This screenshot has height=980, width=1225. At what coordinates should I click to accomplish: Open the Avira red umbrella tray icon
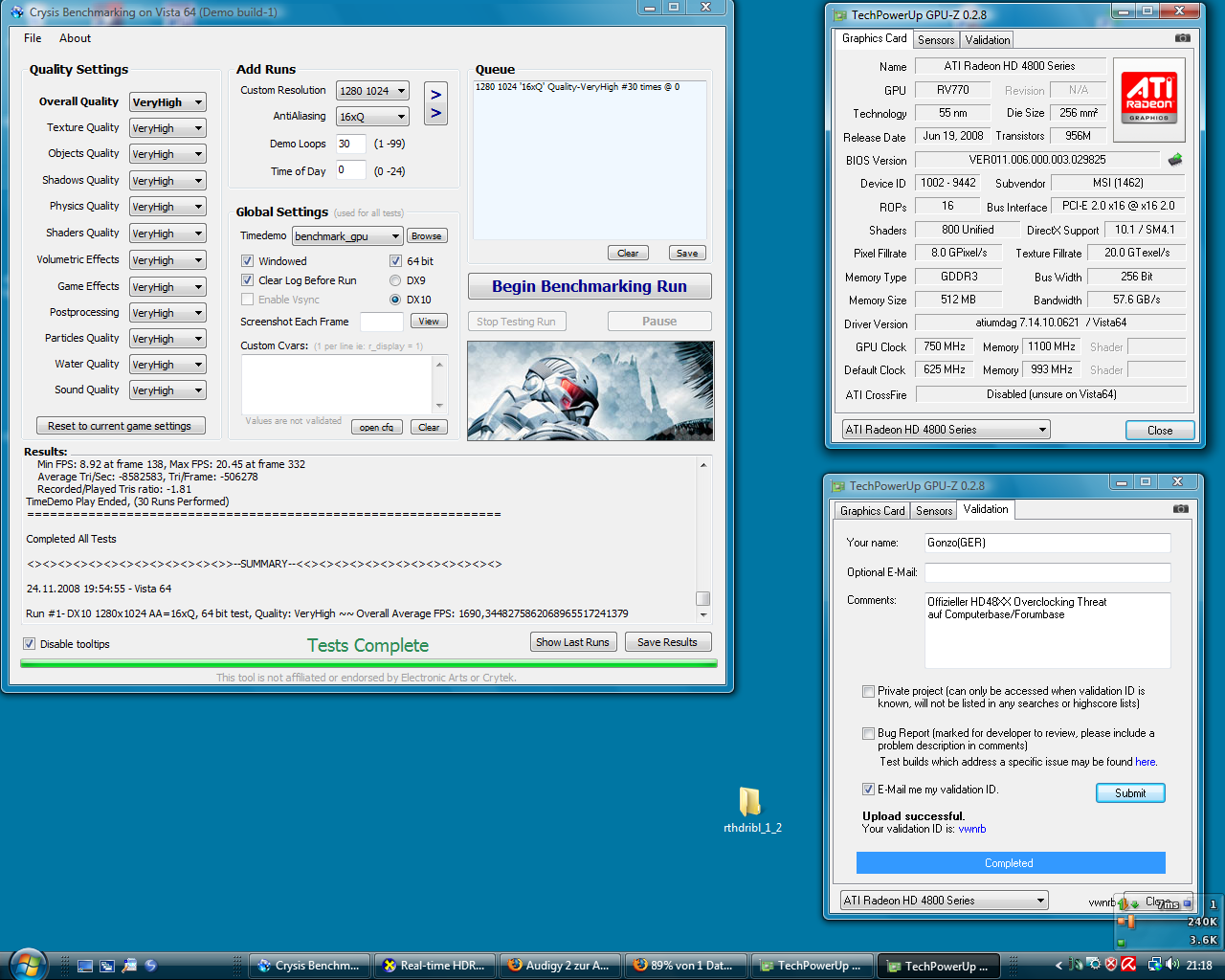[1128, 965]
